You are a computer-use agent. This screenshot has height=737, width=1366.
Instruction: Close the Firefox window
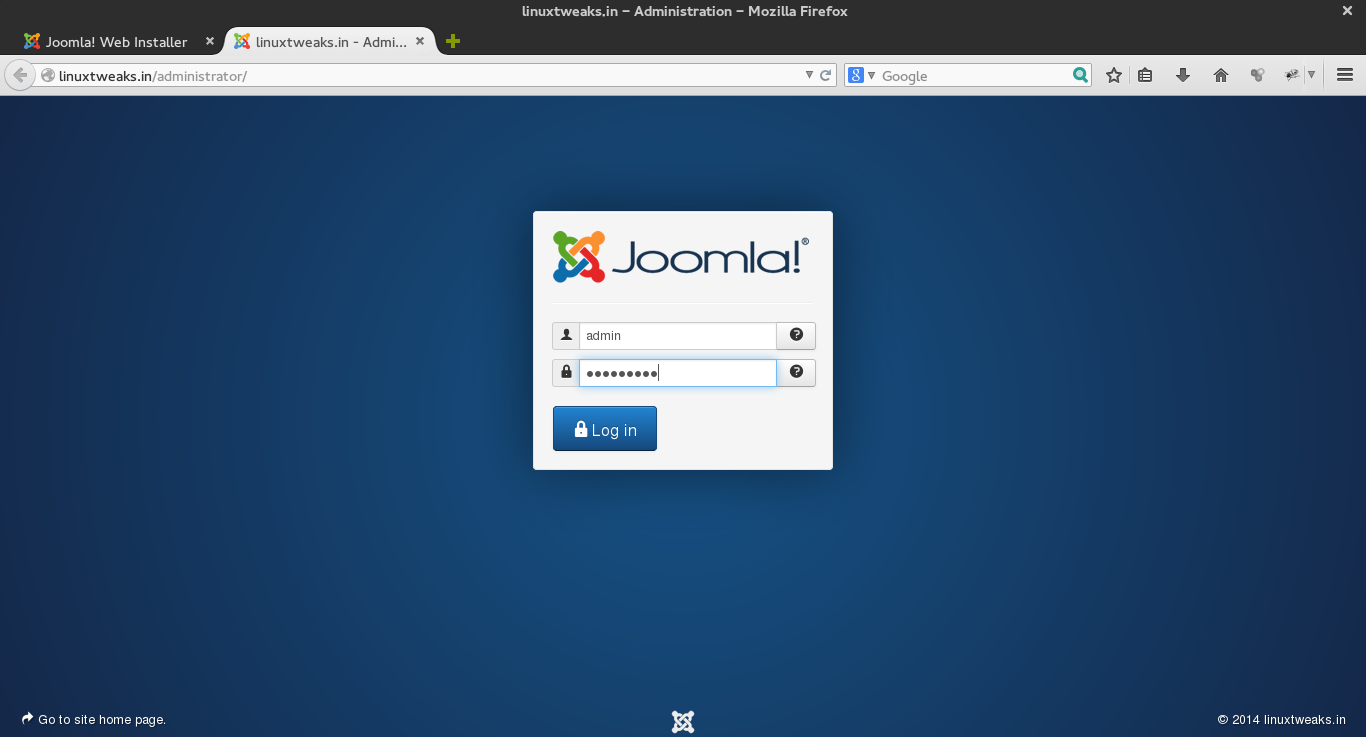pyautogui.click(x=1347, y=11)
